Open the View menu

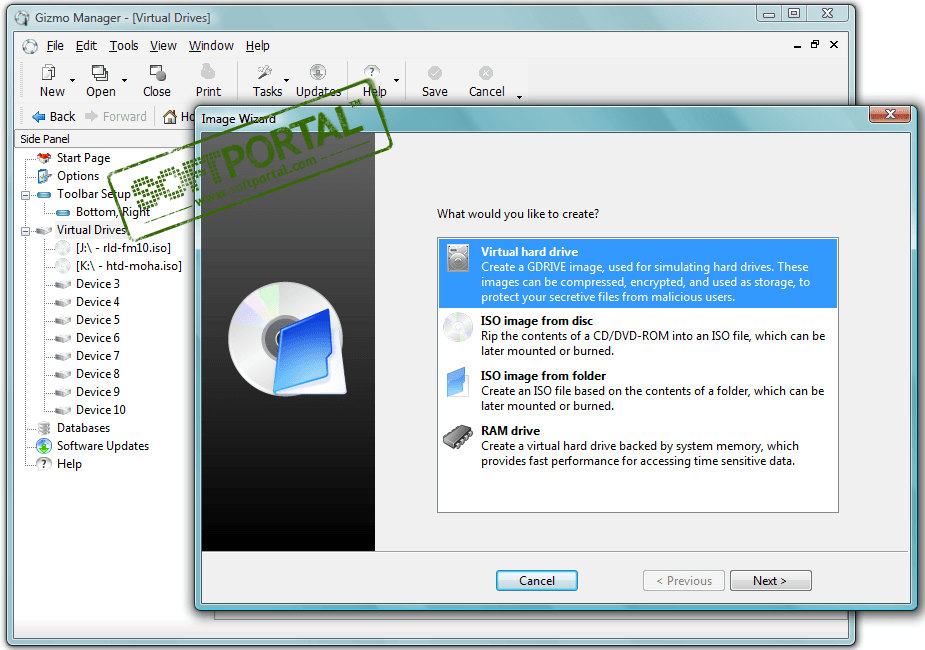(163, 46)
